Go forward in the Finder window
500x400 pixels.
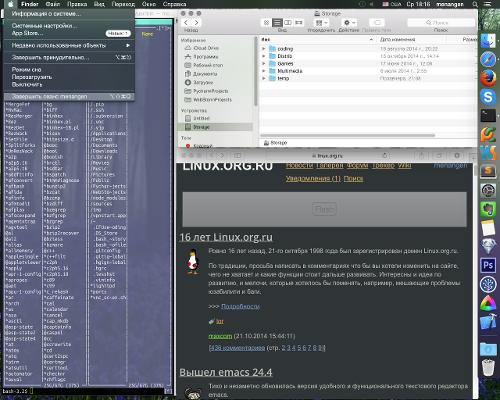point(197,23)
